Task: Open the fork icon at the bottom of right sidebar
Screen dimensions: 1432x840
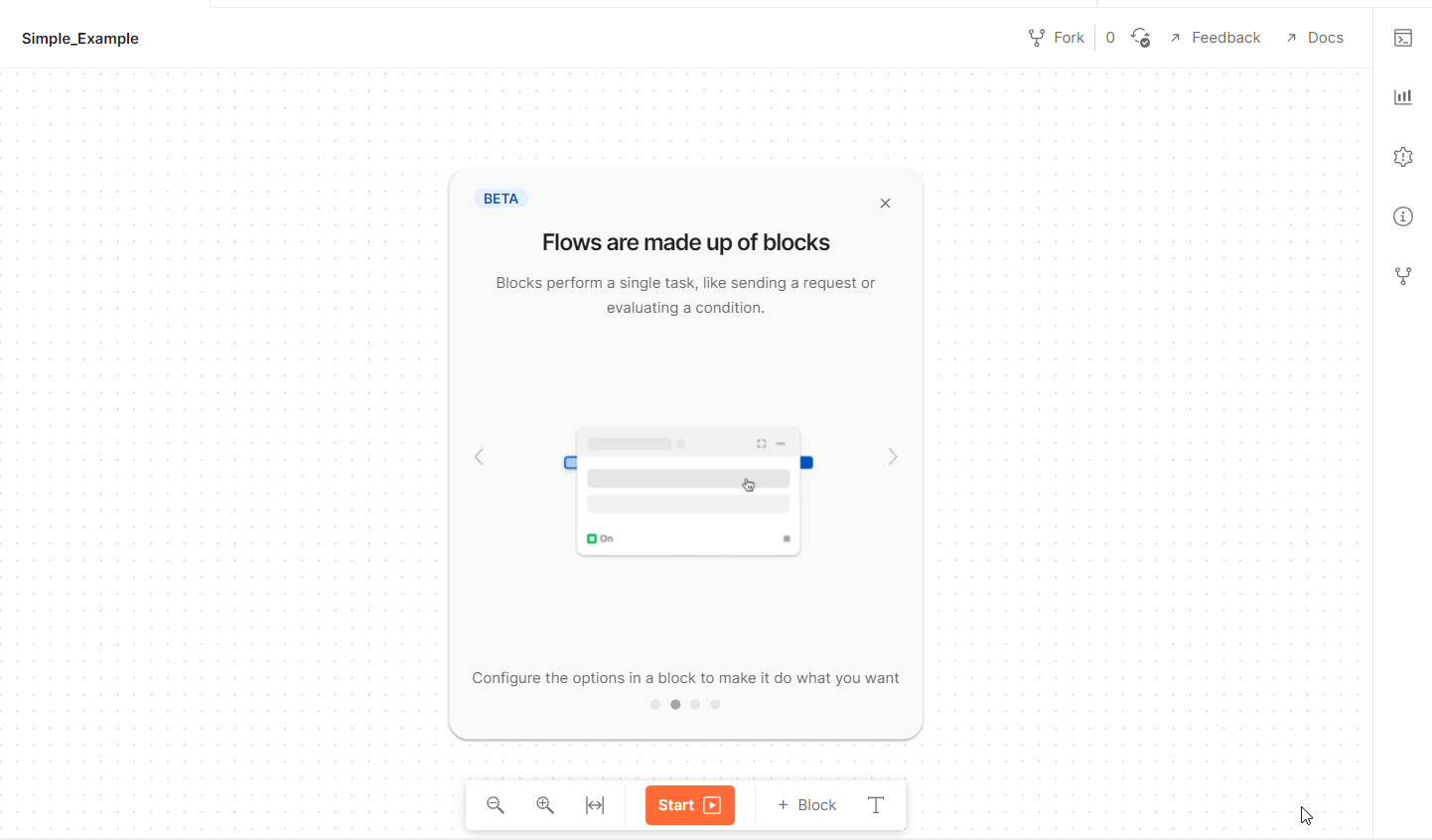Action: click(1403, 276)
